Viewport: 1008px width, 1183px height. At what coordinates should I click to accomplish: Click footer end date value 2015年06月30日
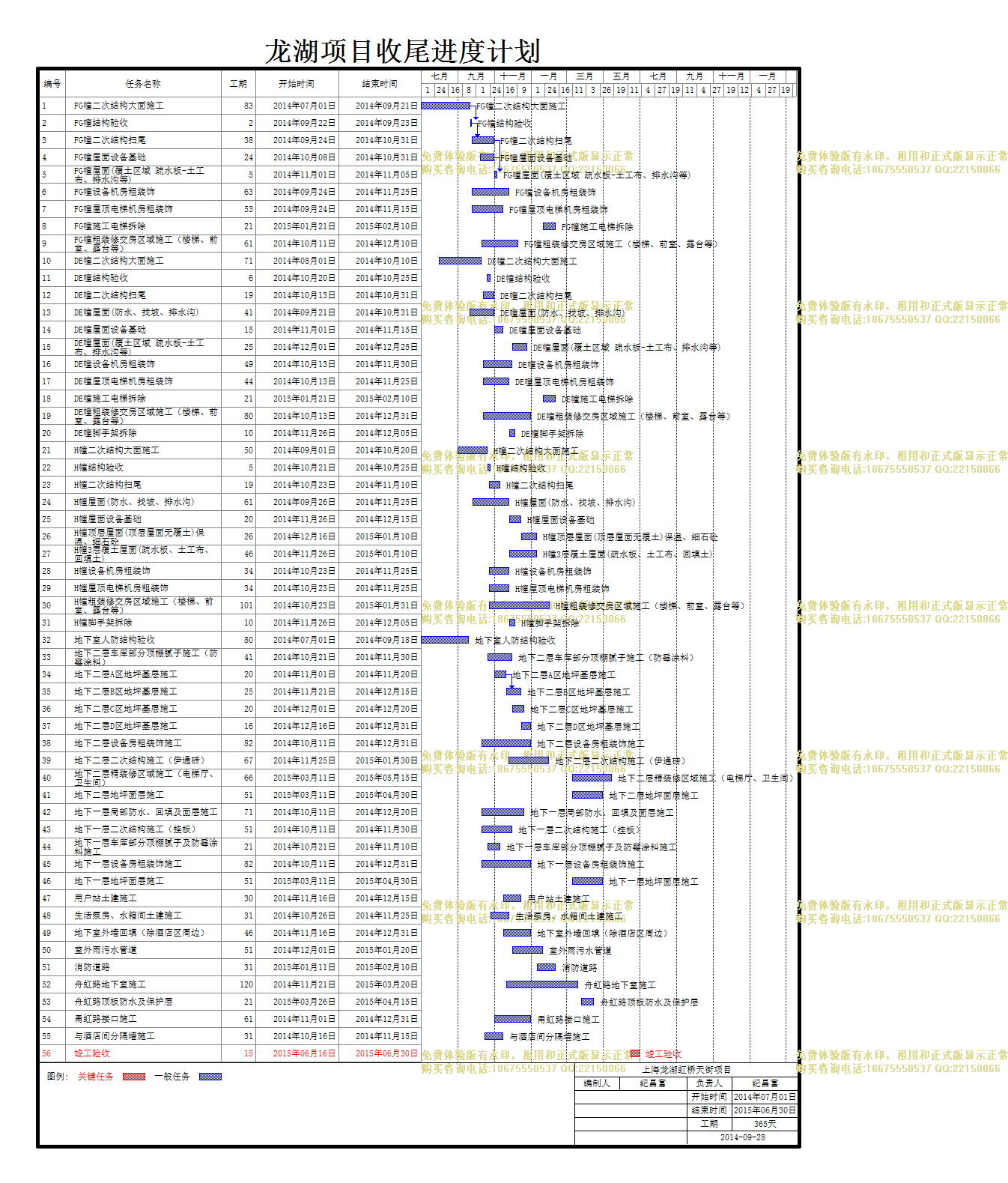coord(765,1110)
